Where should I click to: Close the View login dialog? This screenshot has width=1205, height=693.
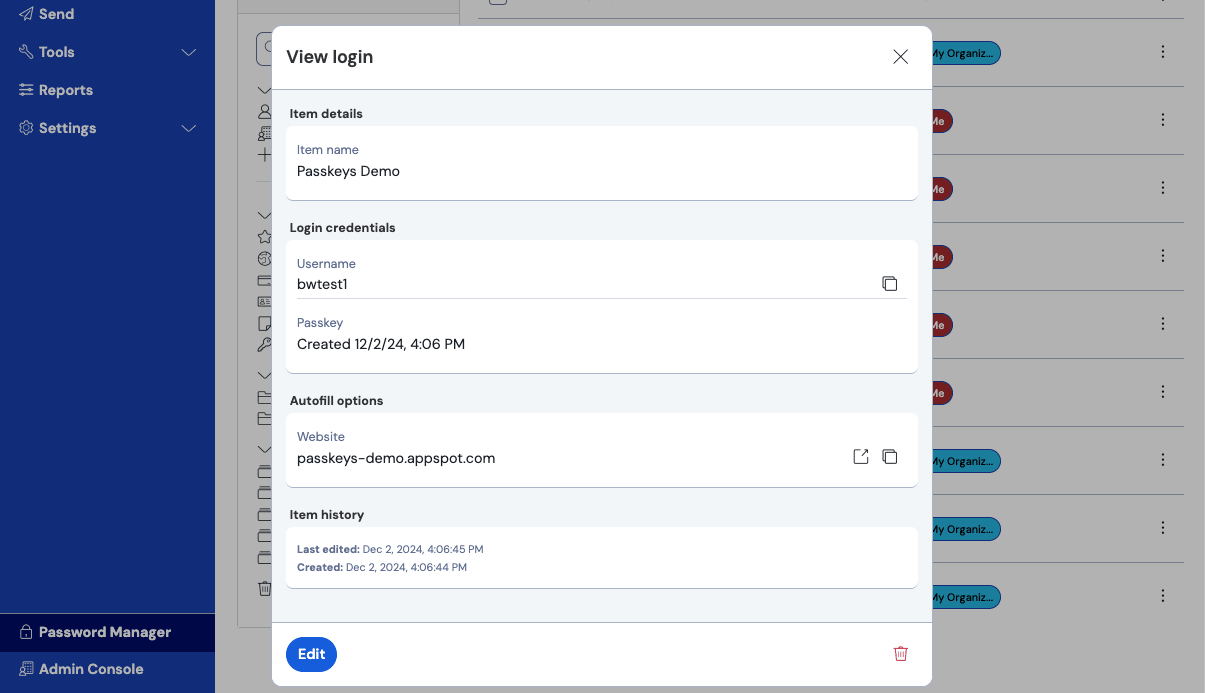(x=900, y=57)
